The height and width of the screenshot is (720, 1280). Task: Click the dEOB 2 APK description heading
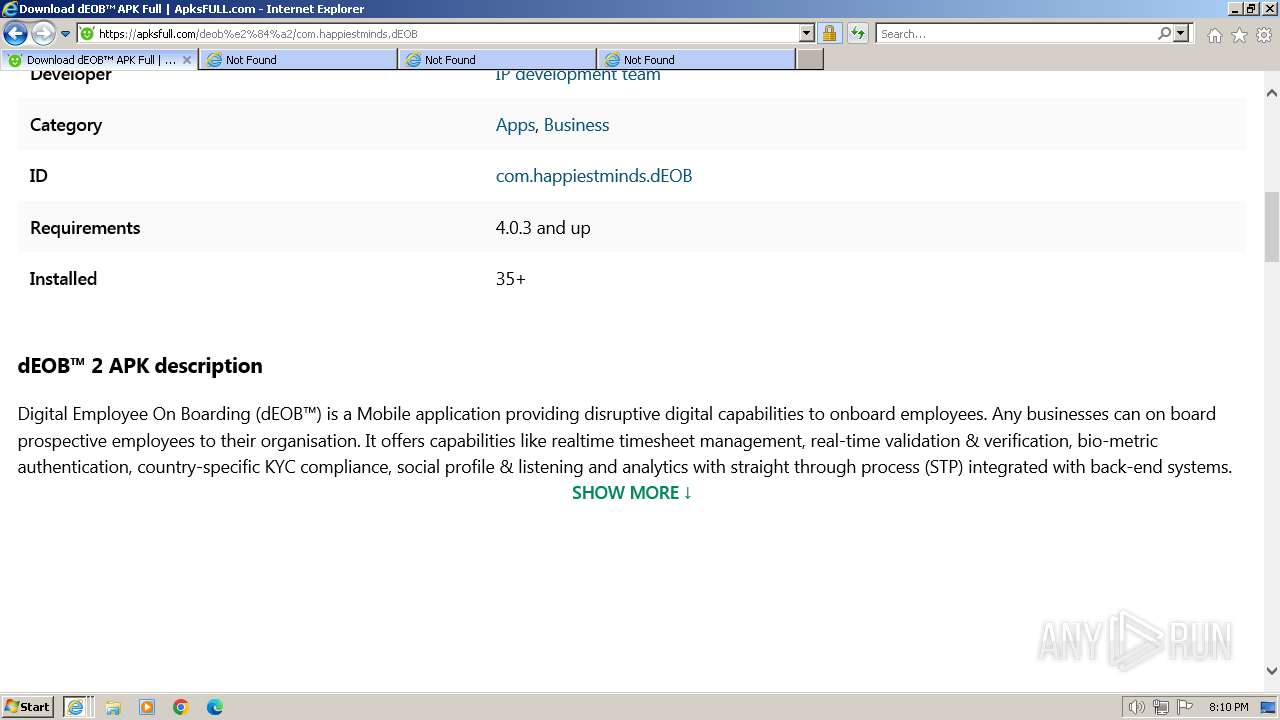click(x=140, y=366)
